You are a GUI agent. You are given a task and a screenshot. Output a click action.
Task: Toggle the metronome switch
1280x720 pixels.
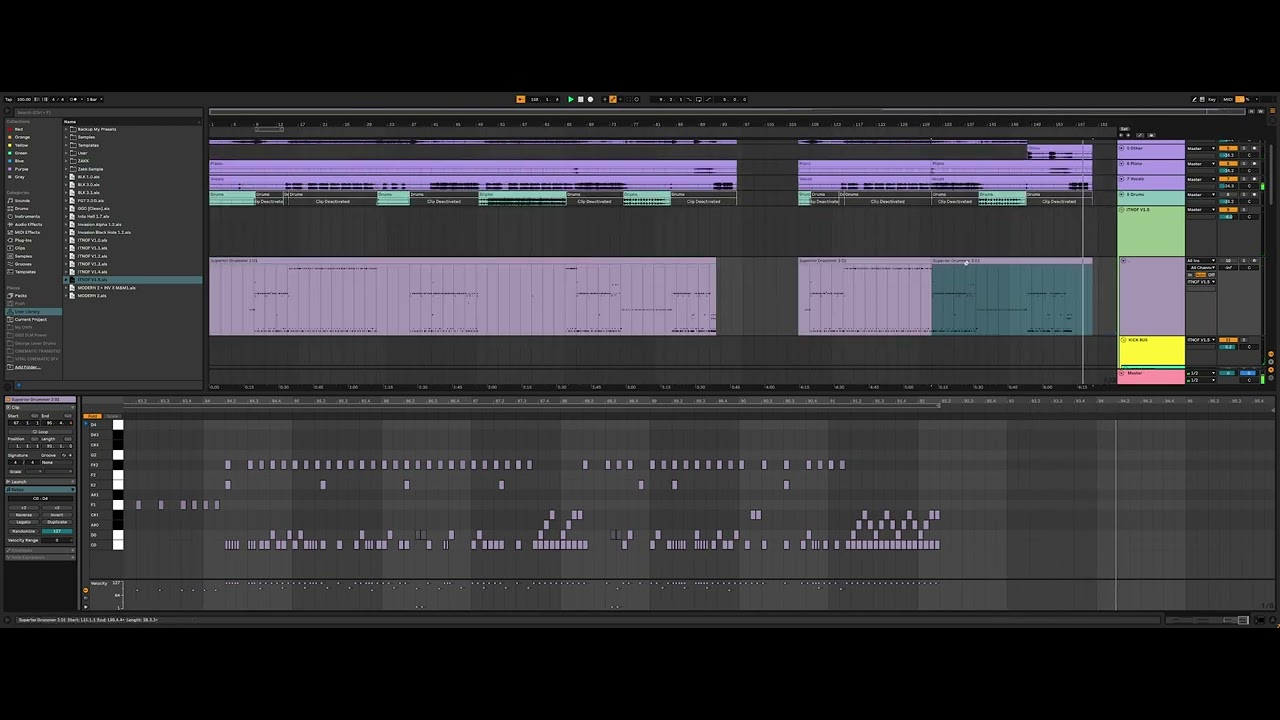[73, 99]
